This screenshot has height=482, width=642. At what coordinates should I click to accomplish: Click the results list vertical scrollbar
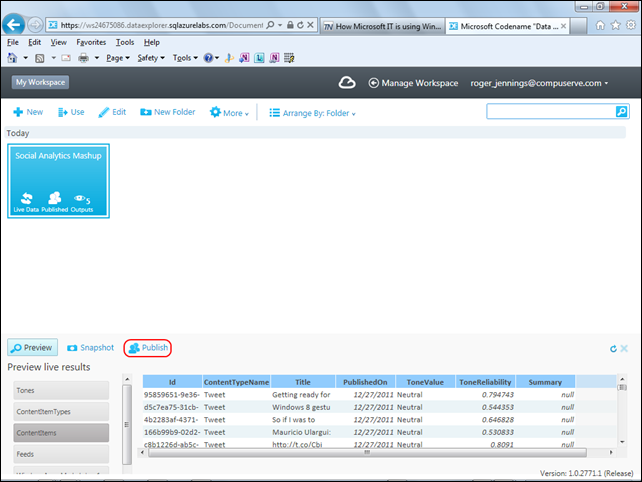click(x=127, y=425)
